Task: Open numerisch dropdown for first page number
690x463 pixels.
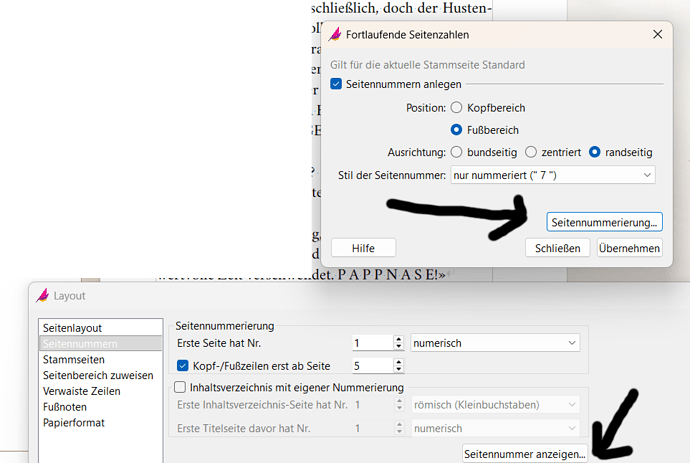Action: click(x=495, y=343)
